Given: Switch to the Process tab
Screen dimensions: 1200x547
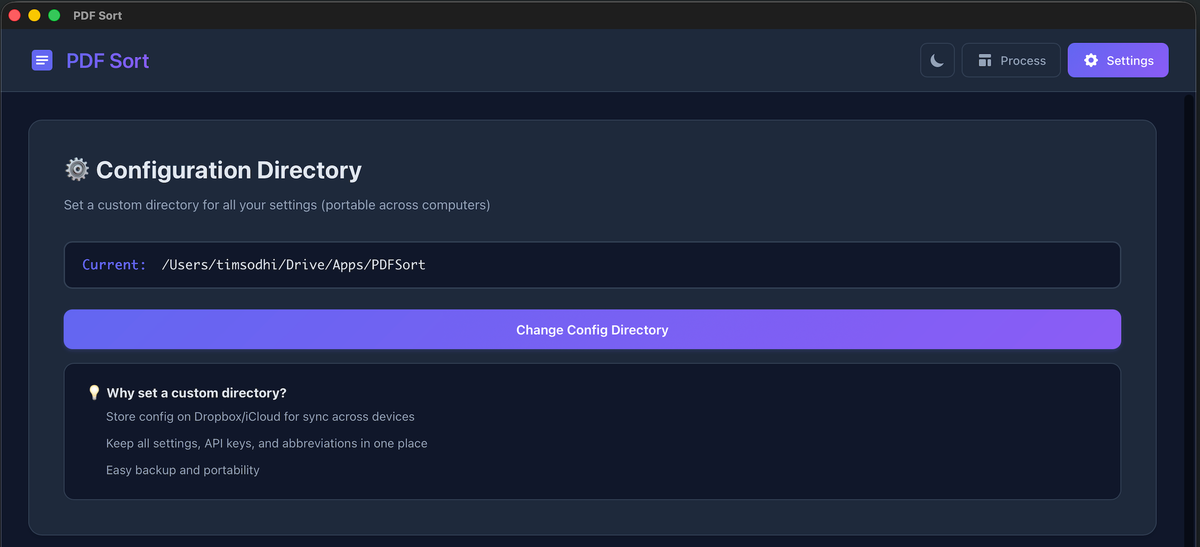Looking at the screenshot, I should point(1011,61).
